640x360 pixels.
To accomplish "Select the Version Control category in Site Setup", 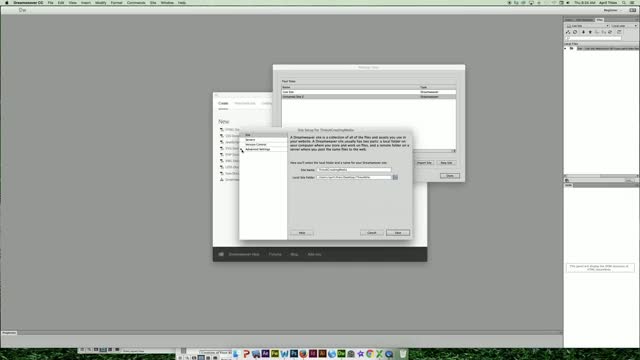I will [256, 144].
